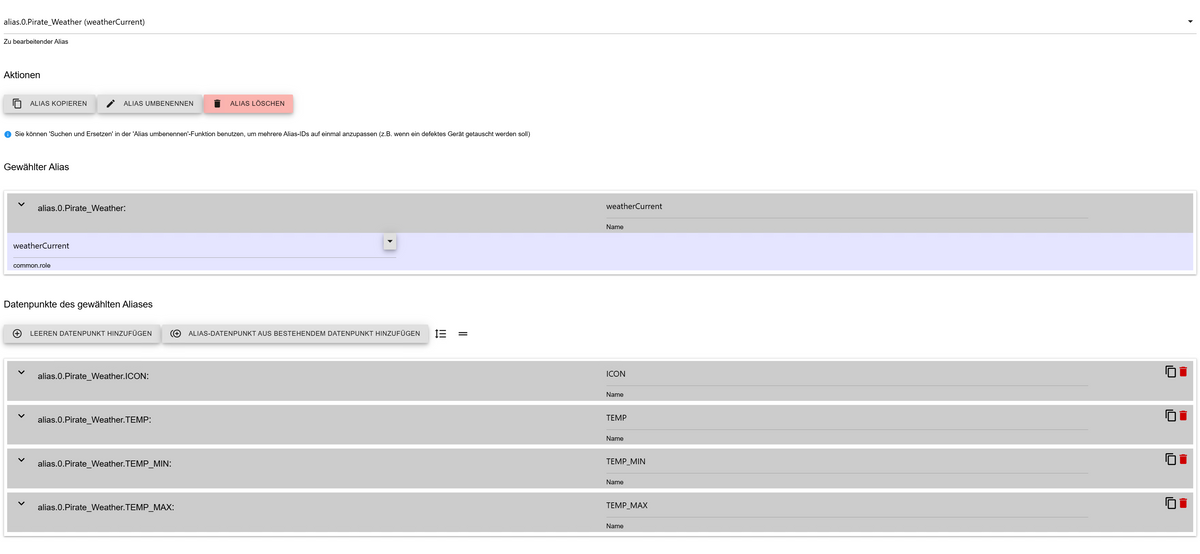Viewport: 1200px width, 554px height.
Task: Copy the ICON datapoint row
Action: point(1170,372)
